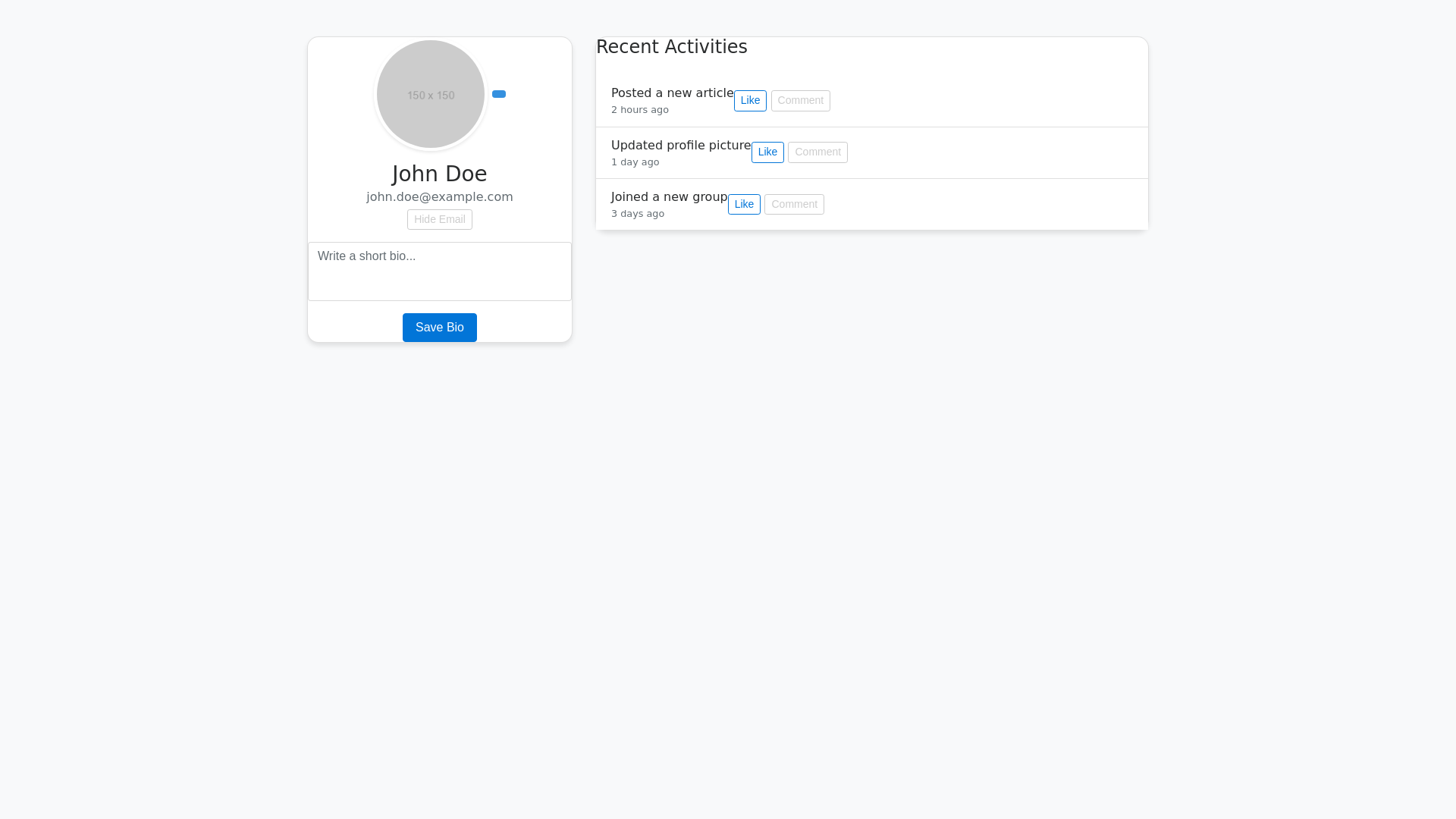Comment on 'Joined a new group' activity
Screen dimensions: 1456x819
(x=793, y=204)
